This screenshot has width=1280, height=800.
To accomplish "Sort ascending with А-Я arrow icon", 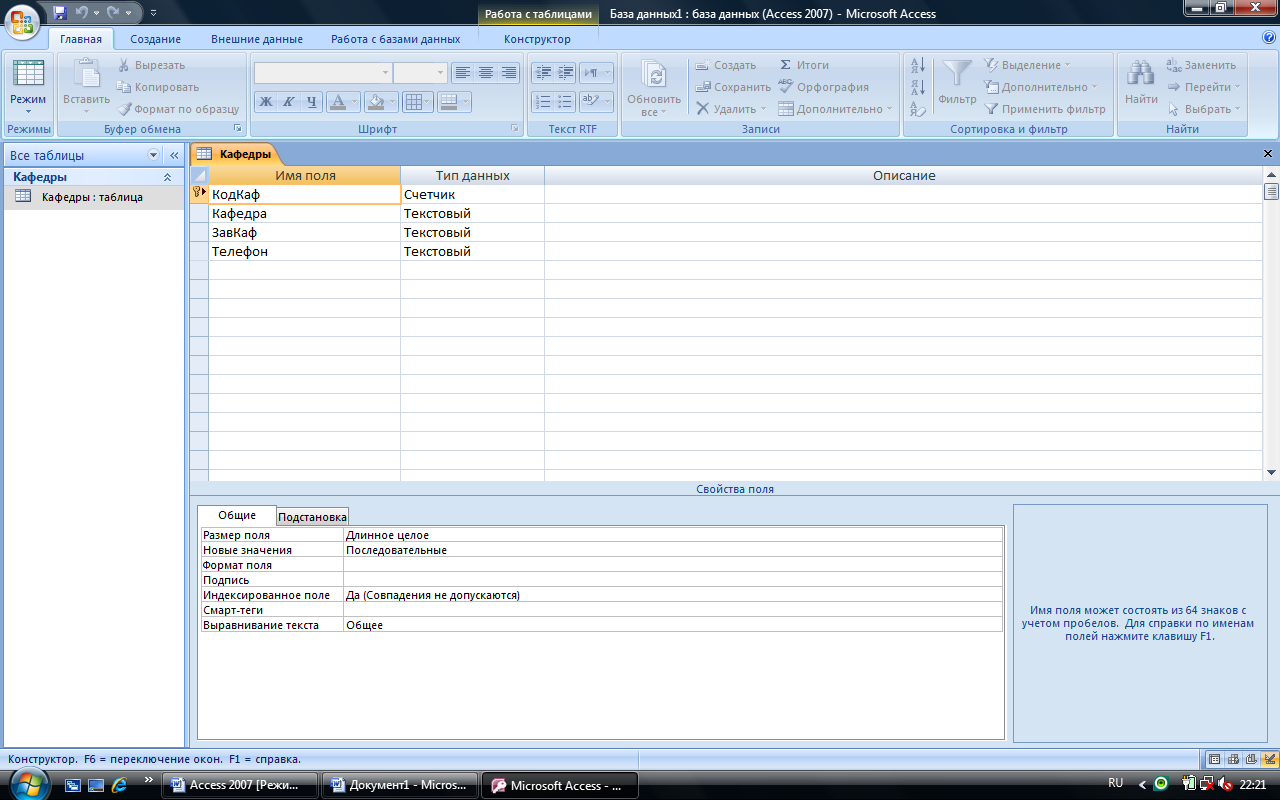I will pos(918,65).
